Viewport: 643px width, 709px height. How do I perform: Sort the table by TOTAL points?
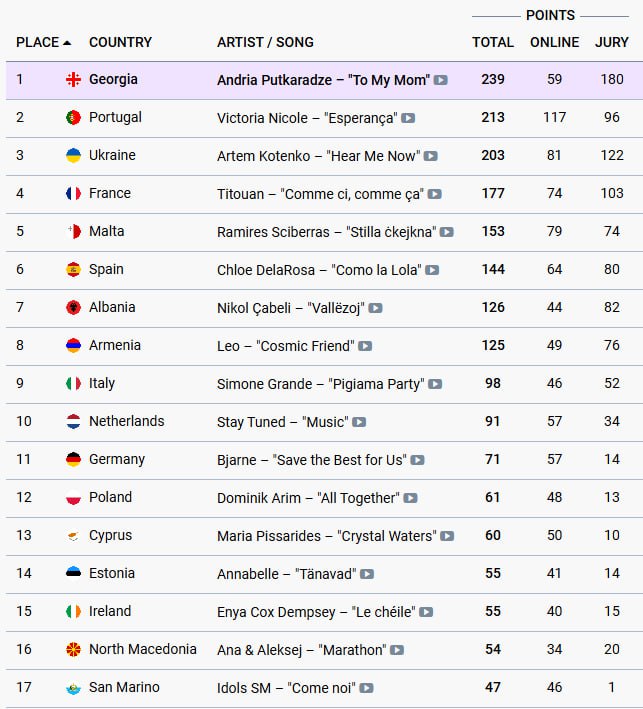tap(493, 42)
